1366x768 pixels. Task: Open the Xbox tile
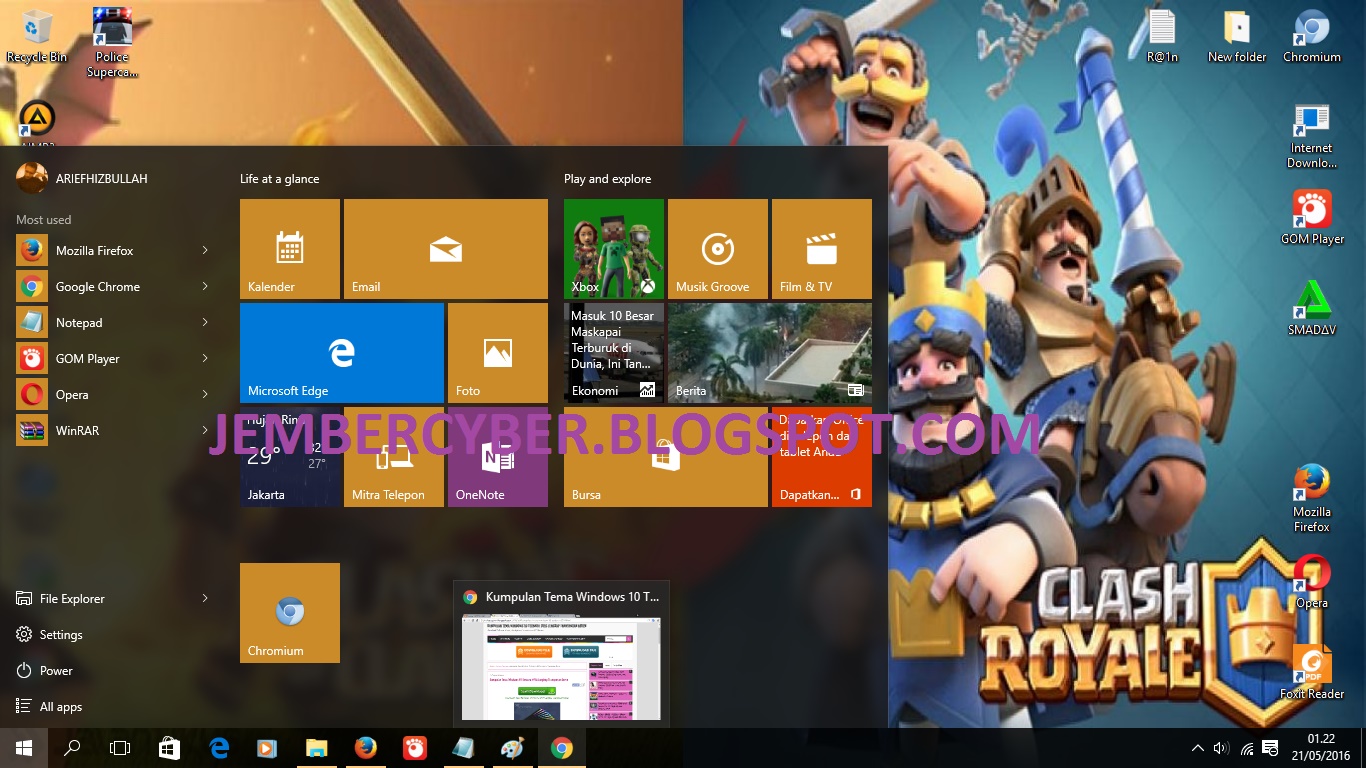point(614,249)
